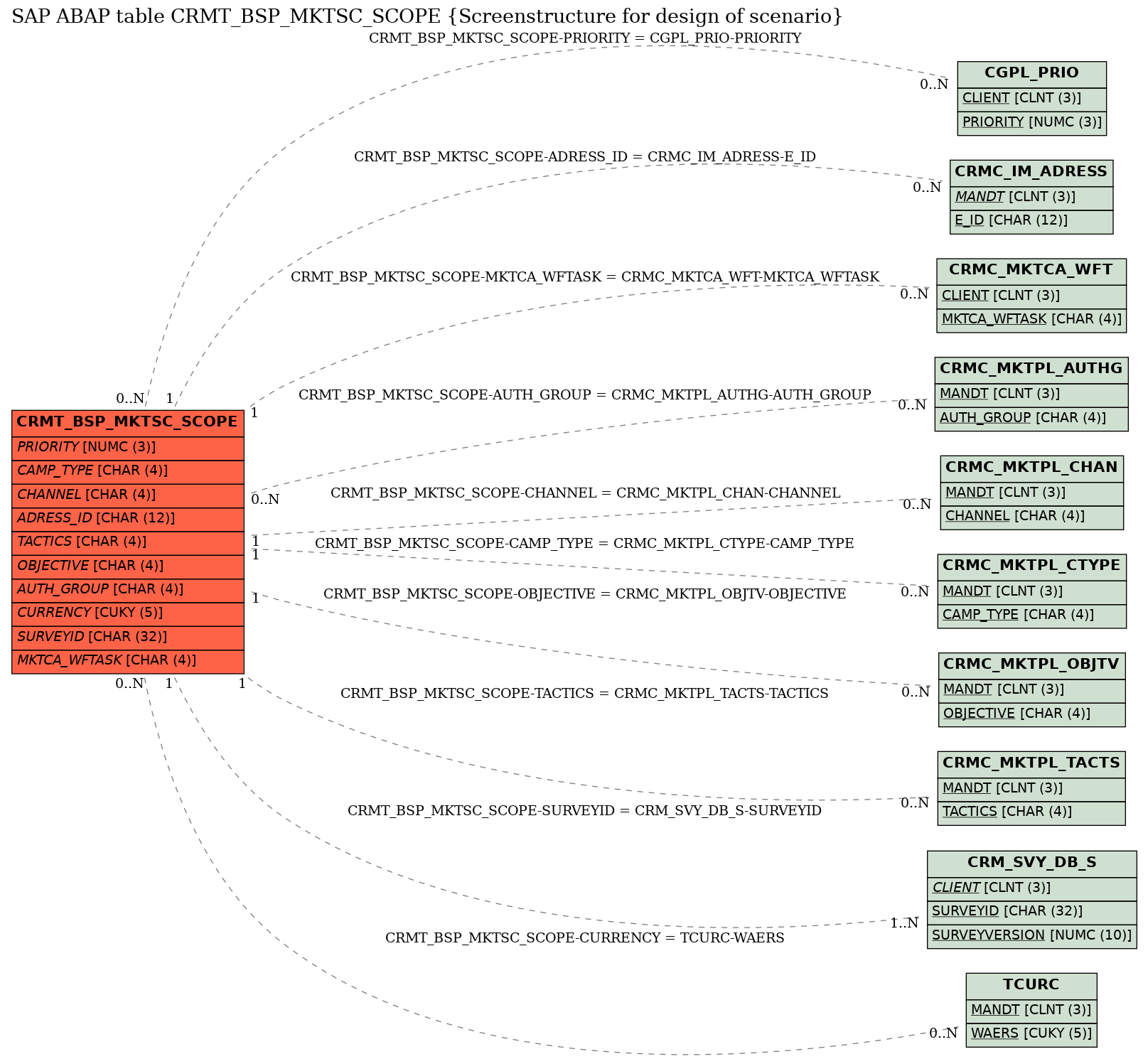
Task: Click the MKTCA_WFTASK = CRMC_MKTCA_WFT relation label
Action: pyautogui.click(x=585, y=277)
